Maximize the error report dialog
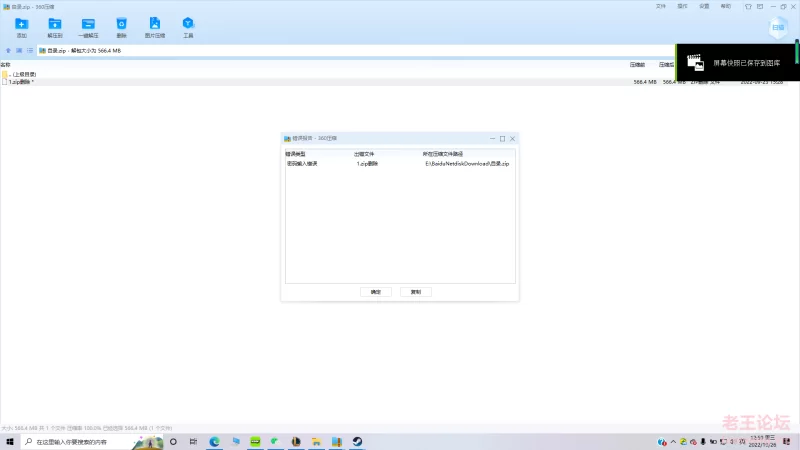The height and width of the screenshot is (450, 800). tap(503, 138)
